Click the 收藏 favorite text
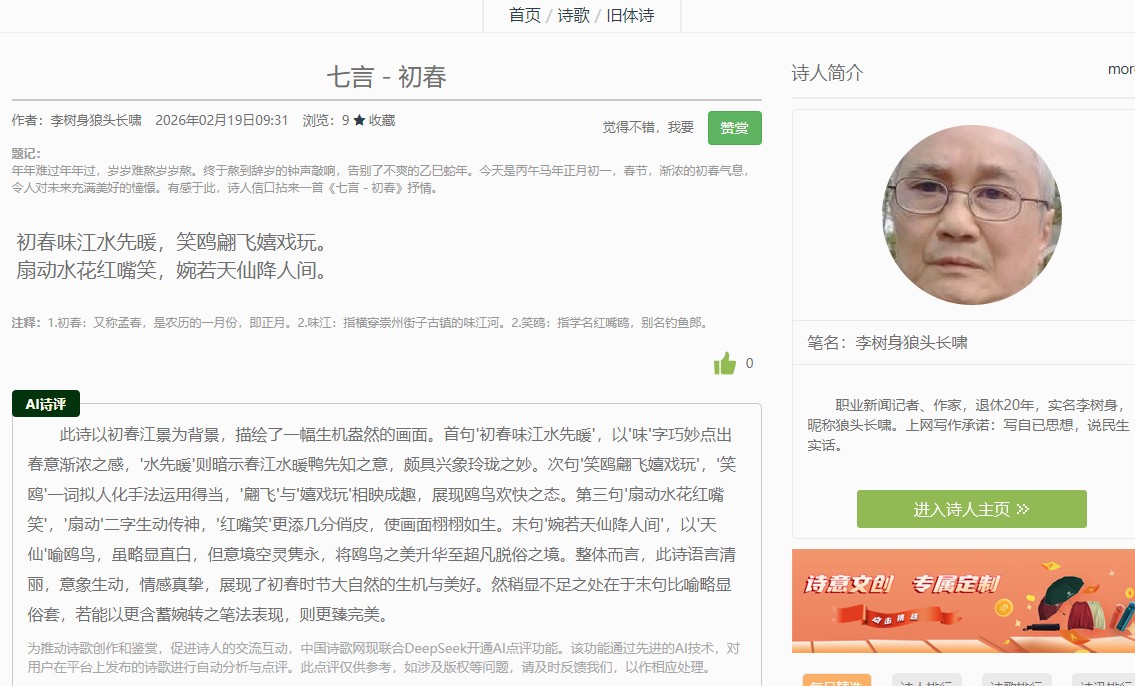 (x=382, y=120)
